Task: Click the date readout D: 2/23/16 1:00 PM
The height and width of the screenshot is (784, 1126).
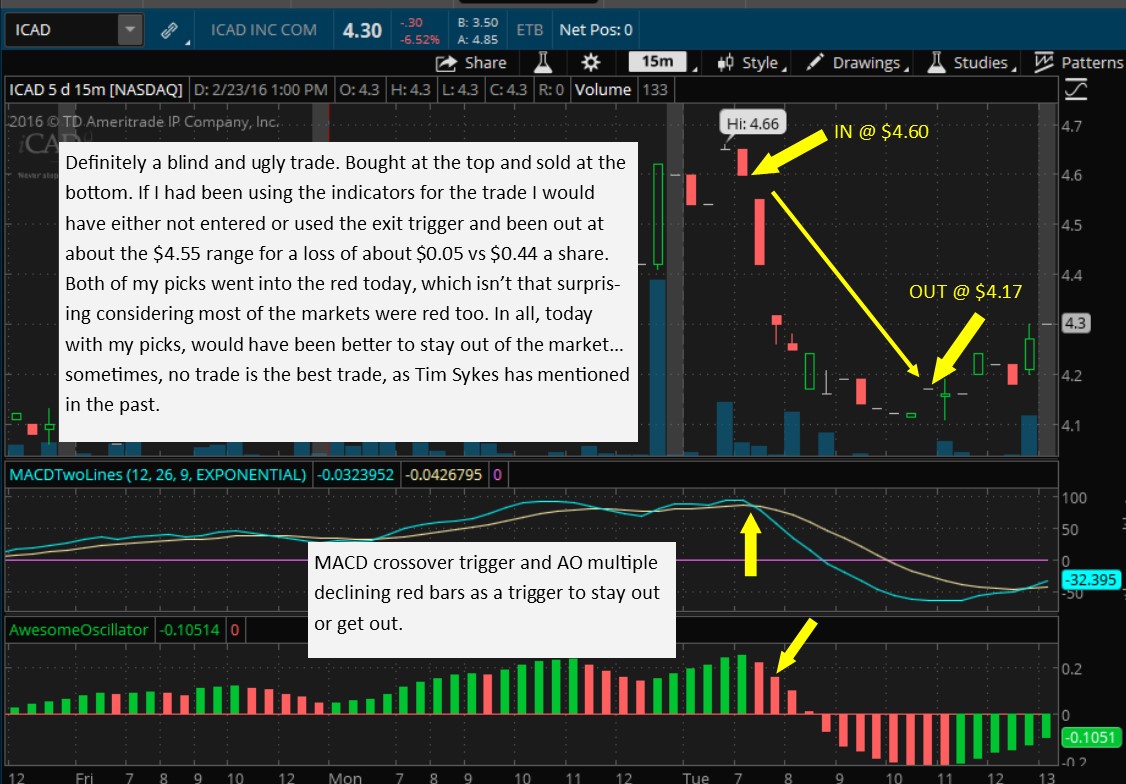Action: point(261,90)
